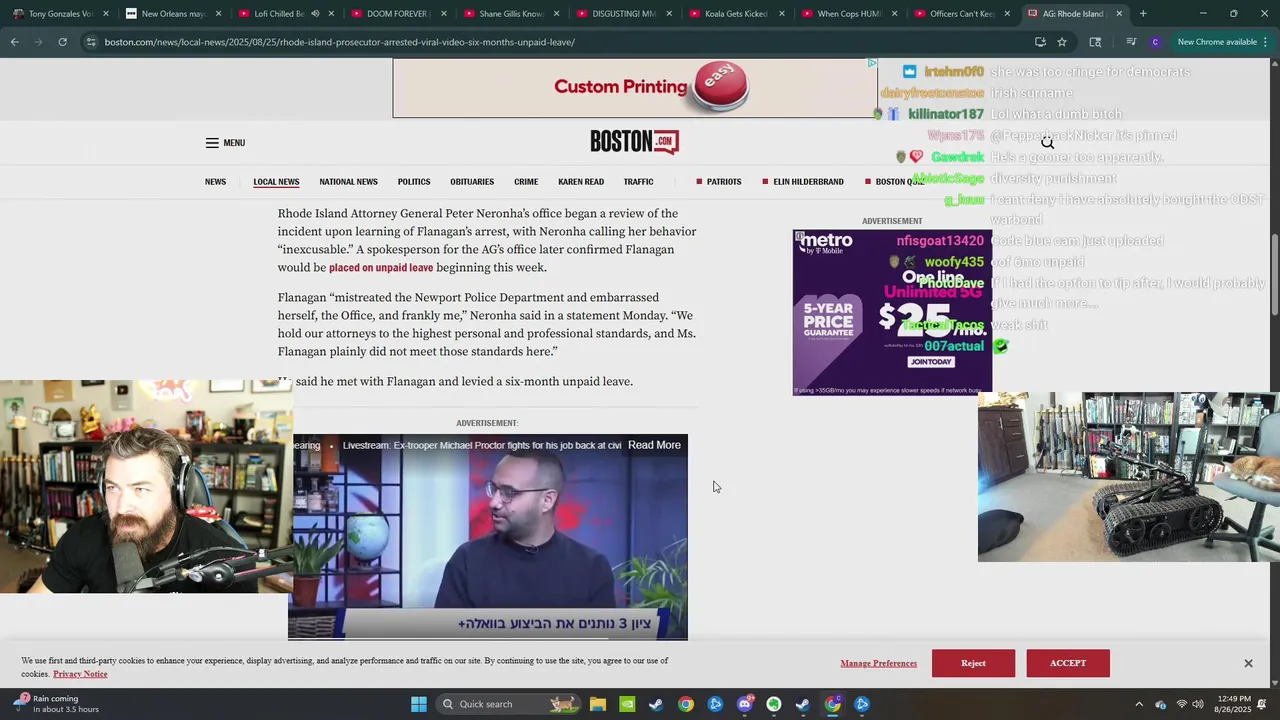Click the JOIN TODAY button in Metro ad

pos(930,362)
